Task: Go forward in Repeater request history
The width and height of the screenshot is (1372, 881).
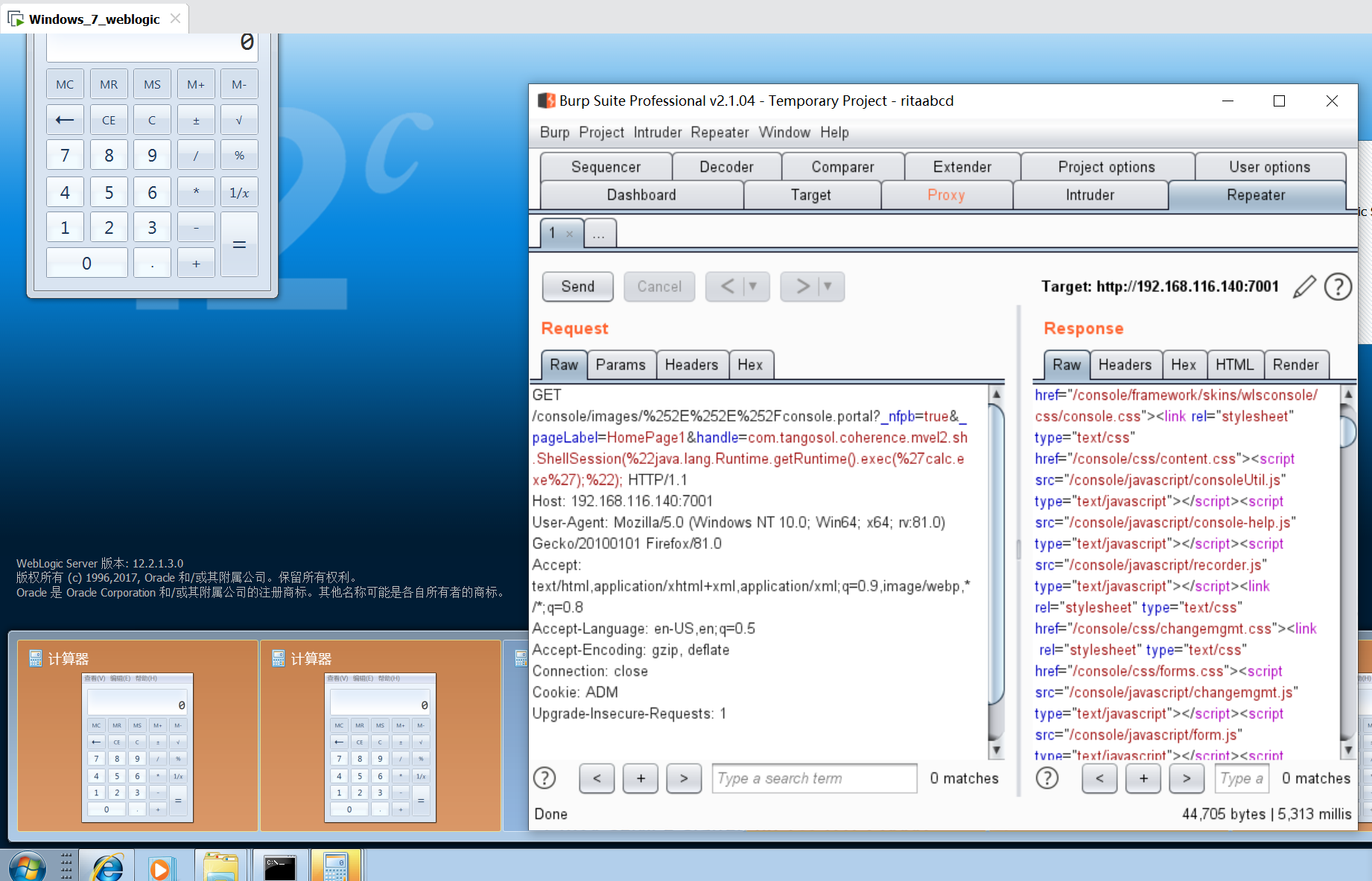Action: pyautogui.click(x=801, y=286)
